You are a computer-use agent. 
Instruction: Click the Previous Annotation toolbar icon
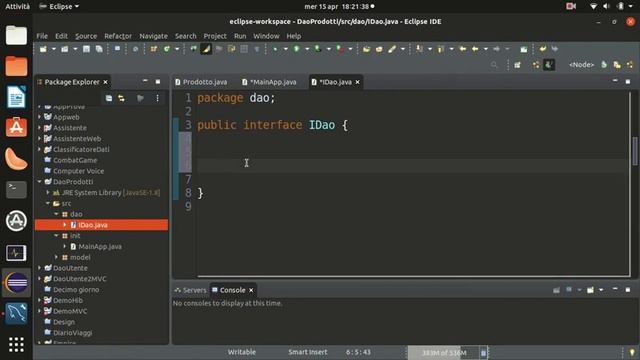(x=441, y=49)
